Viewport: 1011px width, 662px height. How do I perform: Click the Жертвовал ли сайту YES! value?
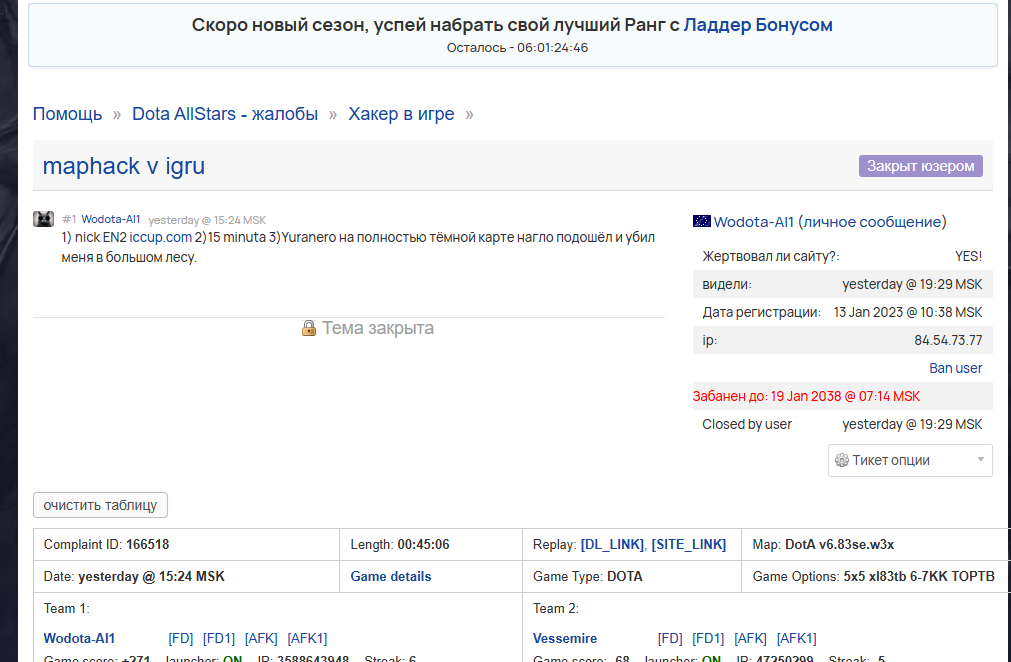(x=968, y=257)
